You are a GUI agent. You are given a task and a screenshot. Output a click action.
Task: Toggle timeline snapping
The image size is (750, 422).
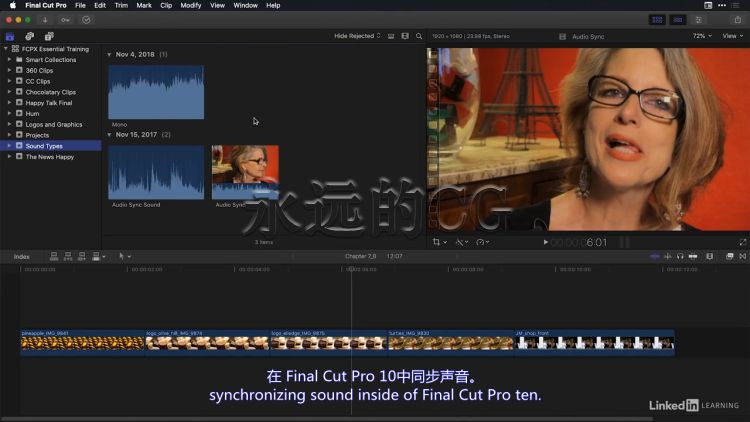point(693,256)
